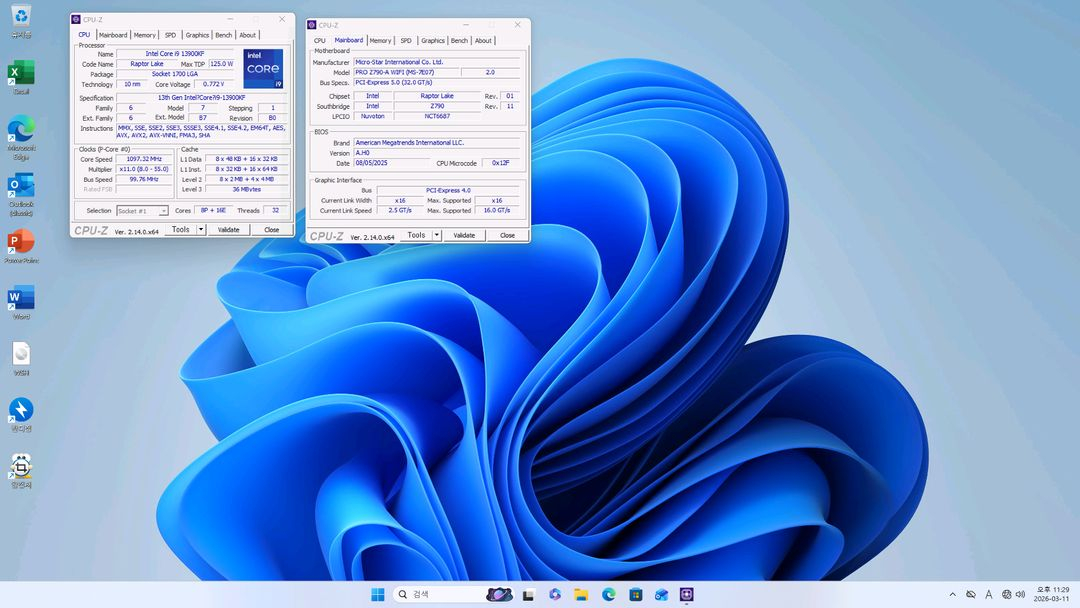This screenshot has height=608, width=1080.
Task: Click the CPU-Z icon on the taskbar
Action: (x=689, y=594)
